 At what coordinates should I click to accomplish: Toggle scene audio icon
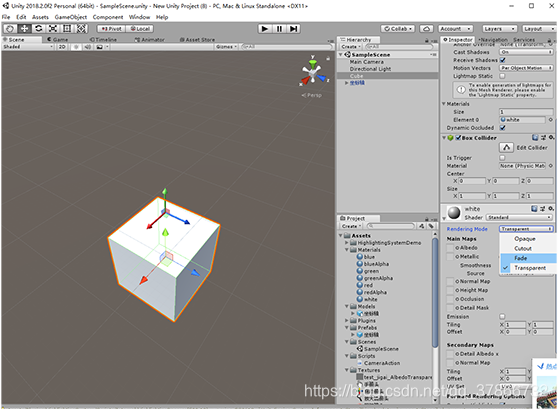point(88,47)
